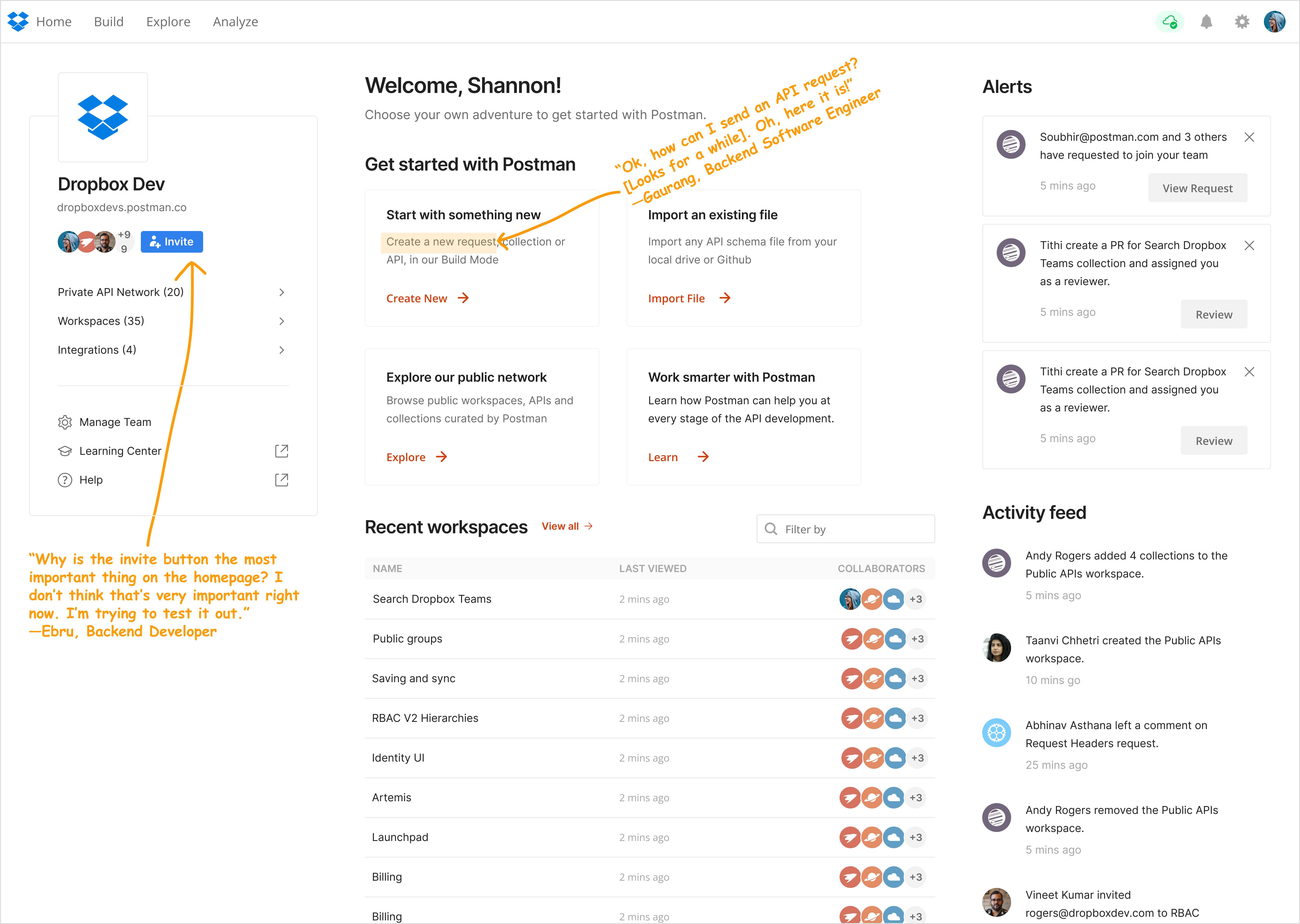Dismiss the Soubhir join request alert

(1249, 137)
